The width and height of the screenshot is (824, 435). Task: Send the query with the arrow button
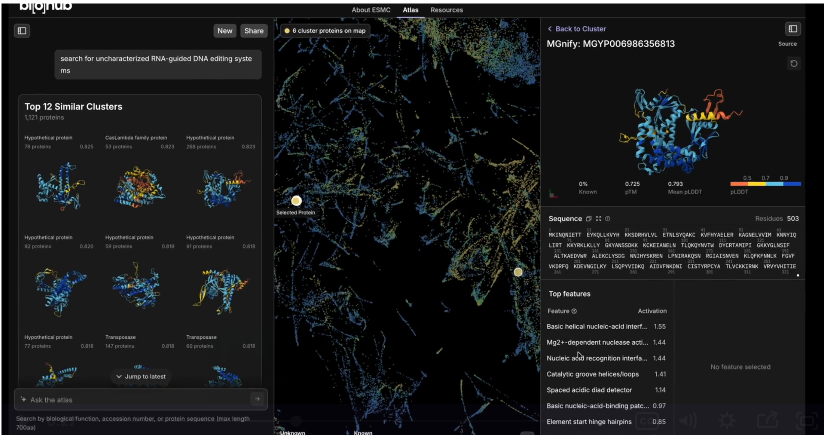tap(257, 399)
